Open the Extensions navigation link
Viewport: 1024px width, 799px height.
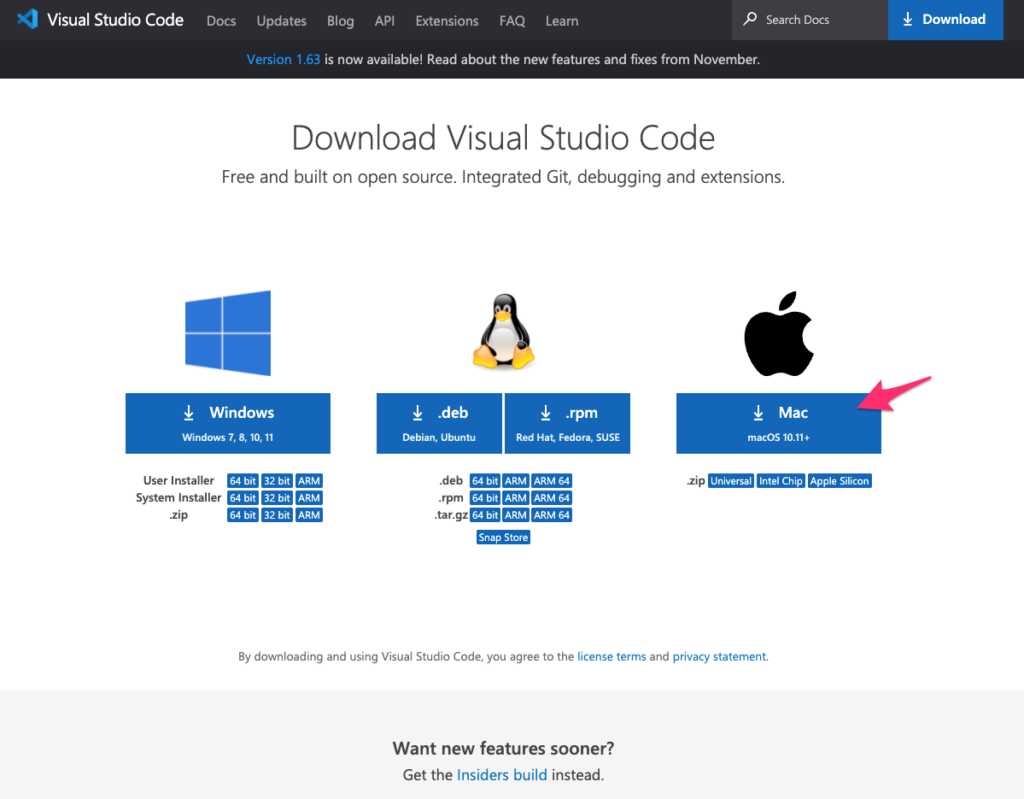click(x=447, y=21)
